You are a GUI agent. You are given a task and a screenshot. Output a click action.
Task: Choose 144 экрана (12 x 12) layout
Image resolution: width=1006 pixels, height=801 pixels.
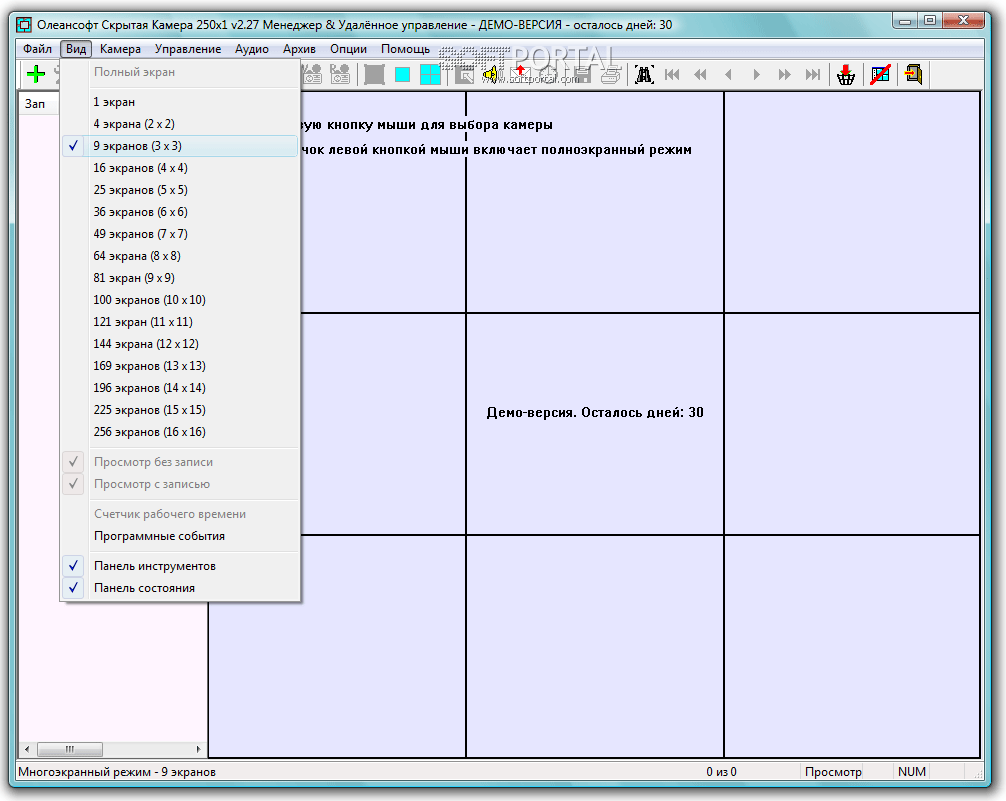[180, 344]
